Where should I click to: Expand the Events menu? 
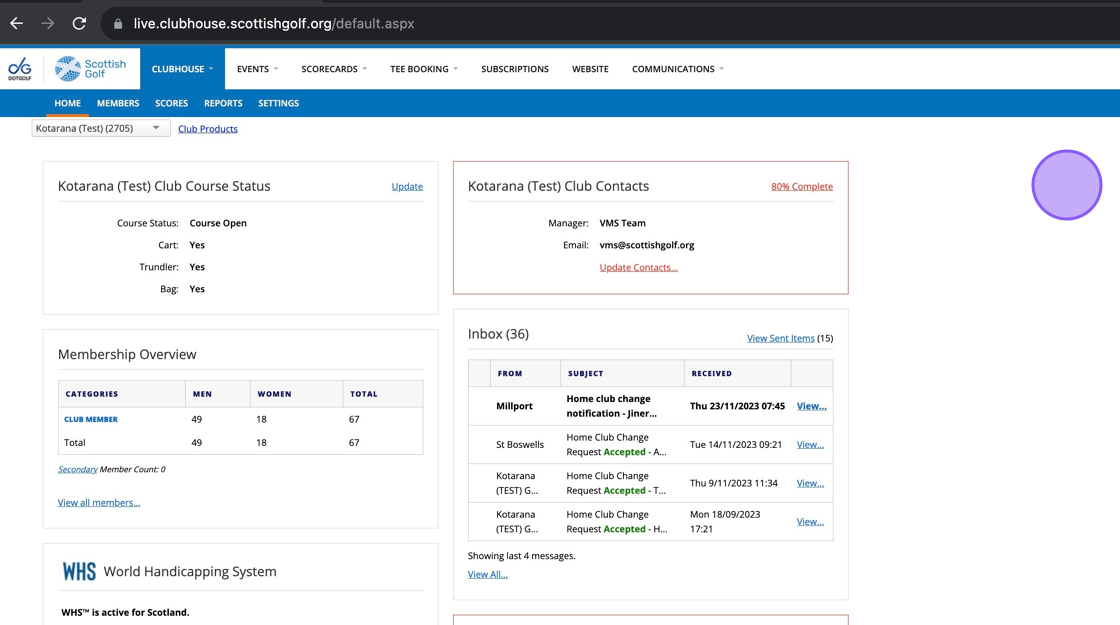[257, 69]
